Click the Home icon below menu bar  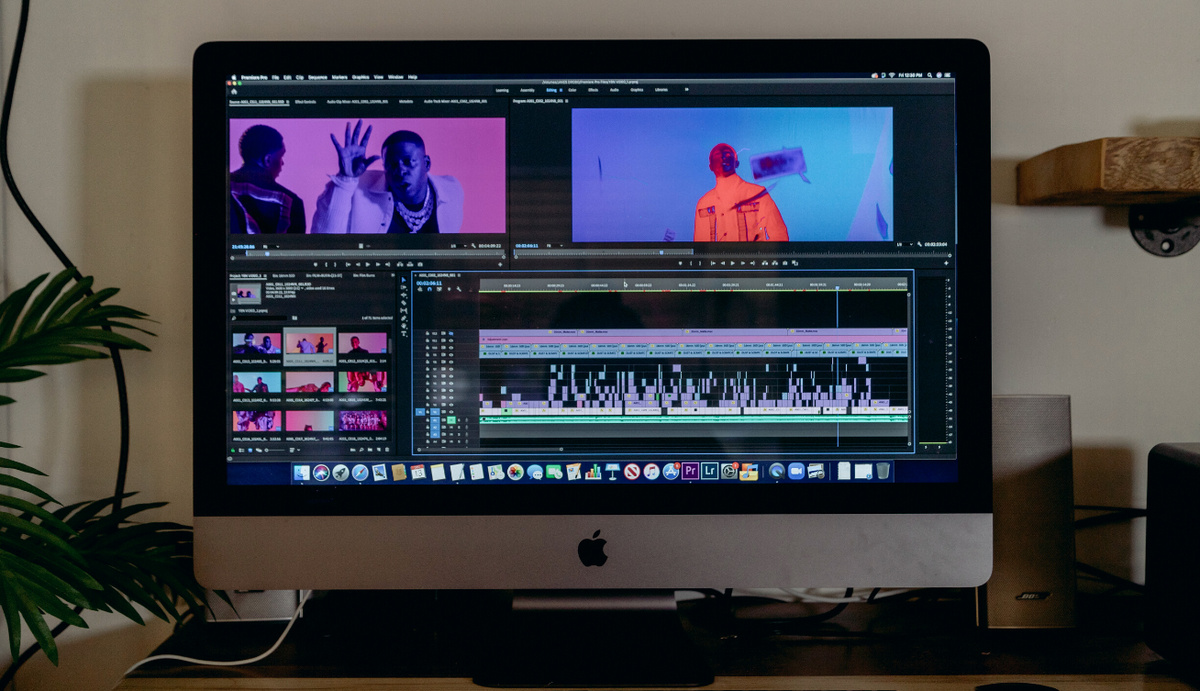click(x=234, y=91)
